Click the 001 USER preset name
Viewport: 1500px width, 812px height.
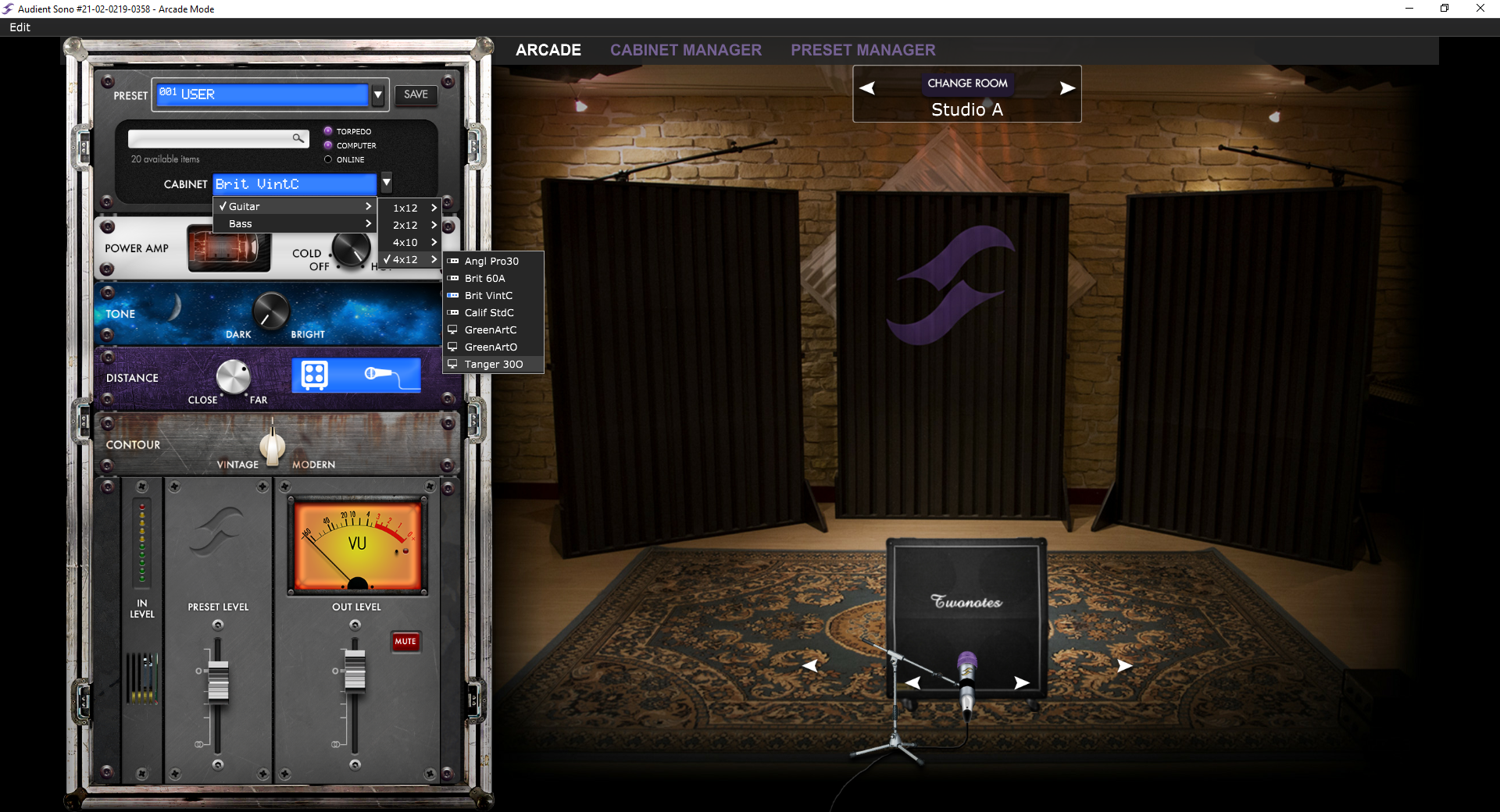(261, 94)
